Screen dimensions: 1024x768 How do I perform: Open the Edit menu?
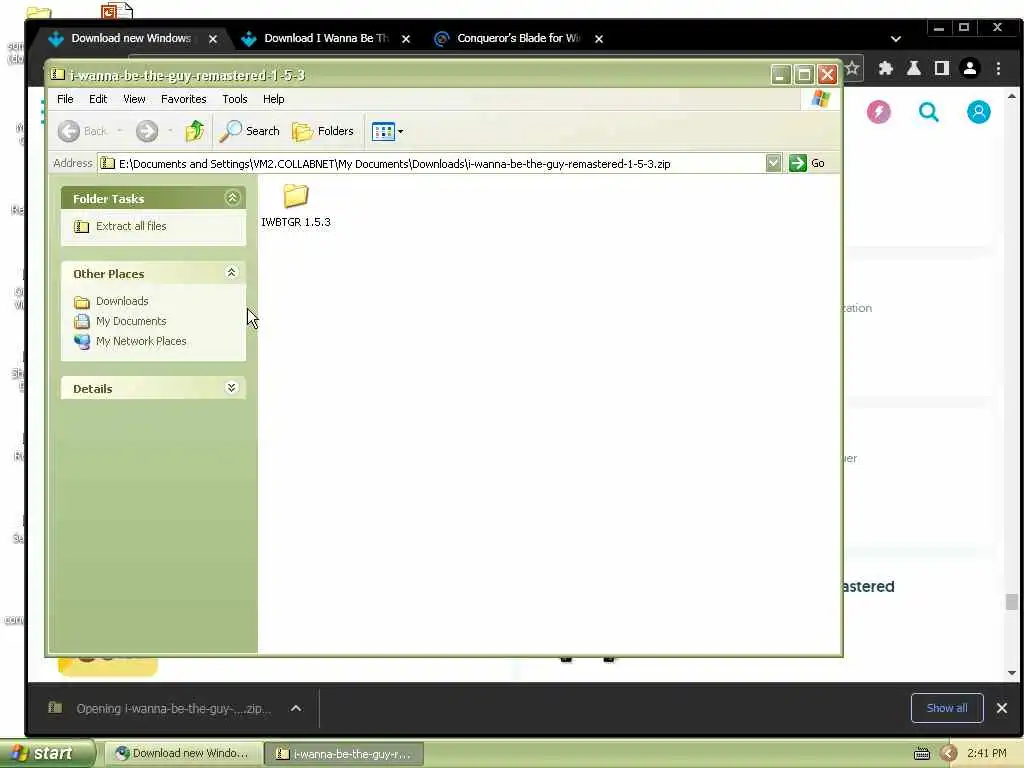point(98,99)
